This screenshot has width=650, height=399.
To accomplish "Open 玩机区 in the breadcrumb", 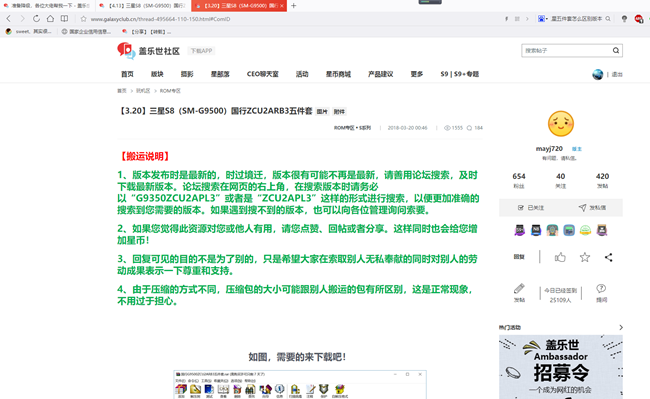I will point(143,91).
